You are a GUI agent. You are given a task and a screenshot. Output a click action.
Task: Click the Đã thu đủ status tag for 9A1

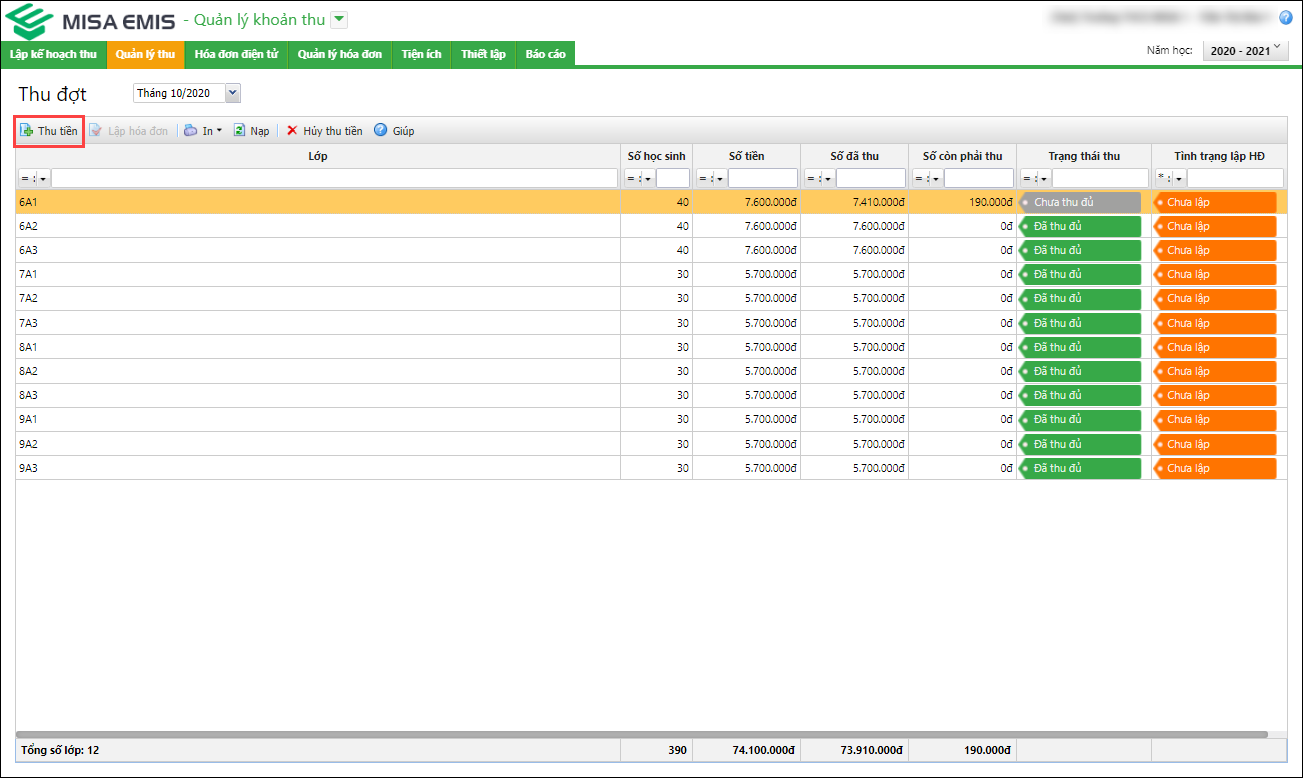pos(1080,419)
